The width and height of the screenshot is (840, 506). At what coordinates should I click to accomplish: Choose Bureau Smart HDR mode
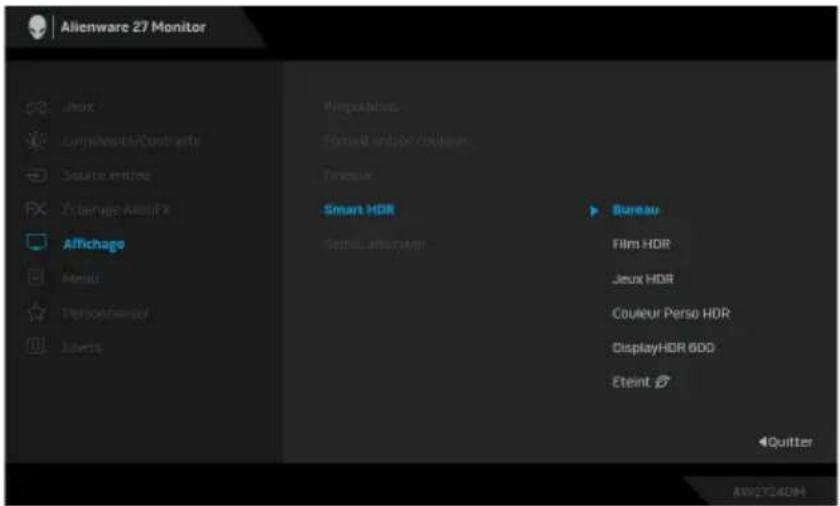click(x=635, y=210)
